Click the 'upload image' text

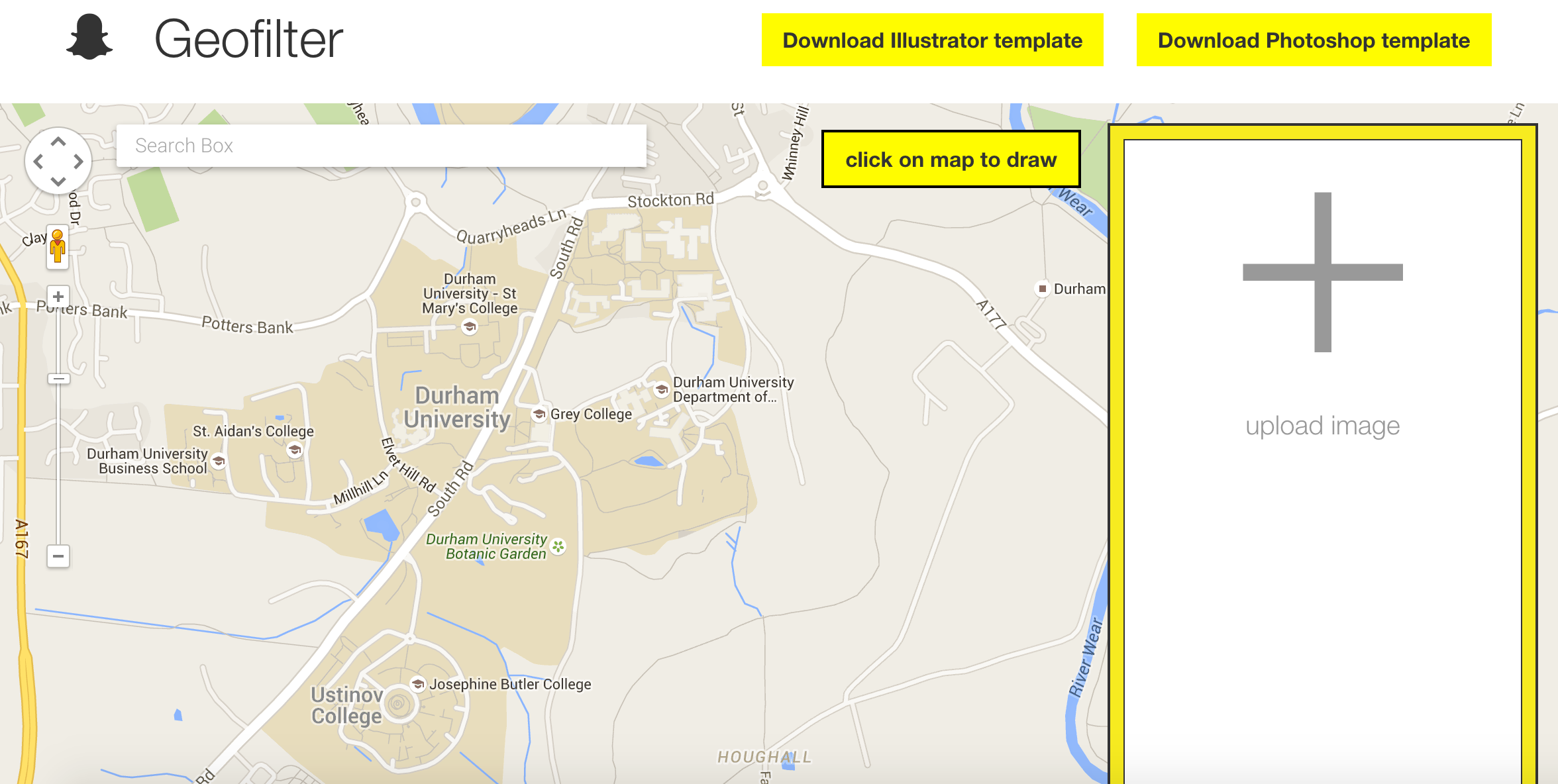pyautogui.click(x=1323, y=426)
